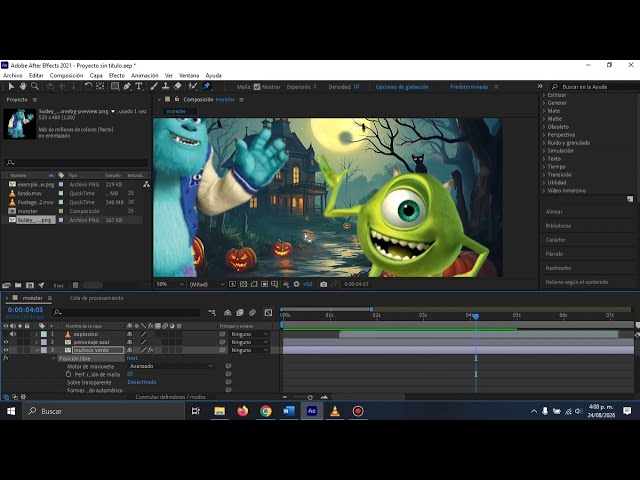
Task: Expand the Simulación effects category
Action: pyautogui.click(x=544, y=151)
